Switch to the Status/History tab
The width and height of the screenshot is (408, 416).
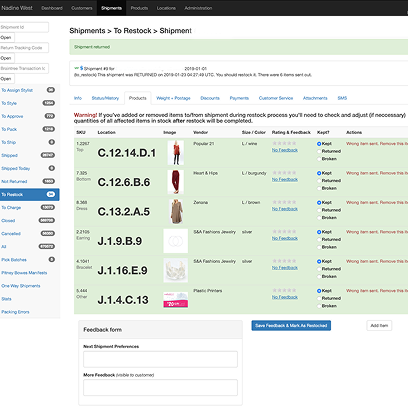[x=105, y=98]
